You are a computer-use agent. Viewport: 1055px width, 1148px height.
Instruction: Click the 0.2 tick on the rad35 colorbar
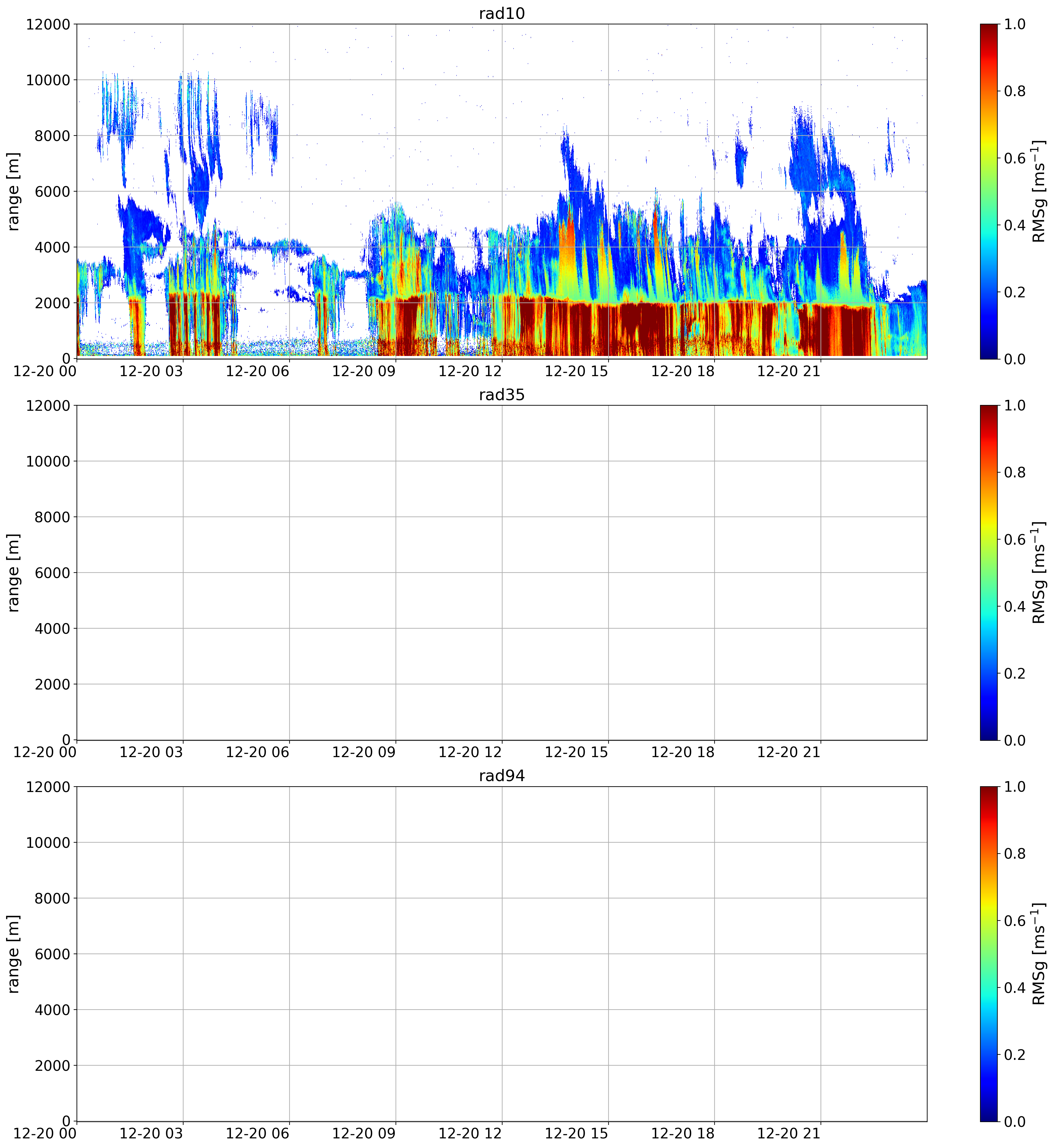[1014, 673]
